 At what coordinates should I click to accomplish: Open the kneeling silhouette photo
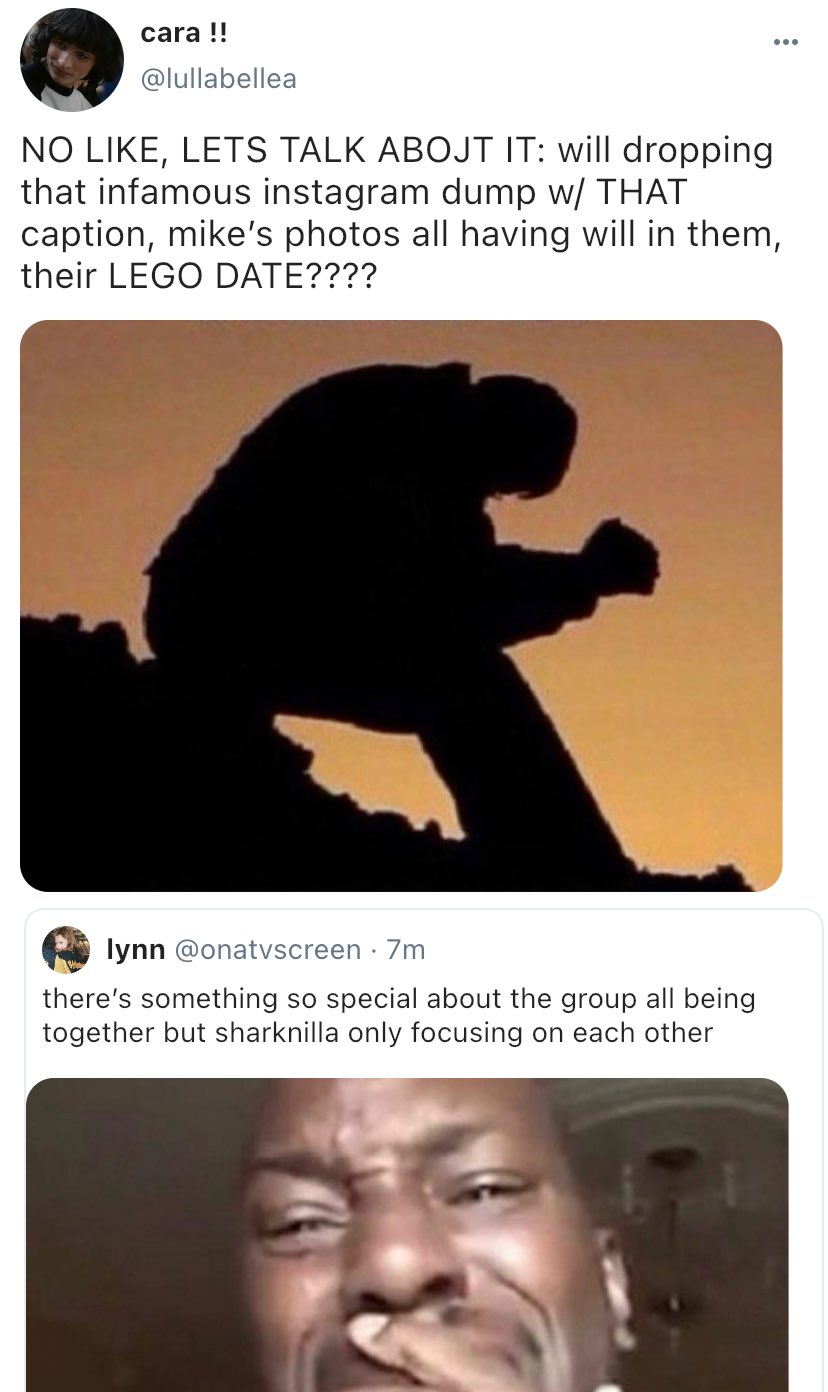point(401,605)
